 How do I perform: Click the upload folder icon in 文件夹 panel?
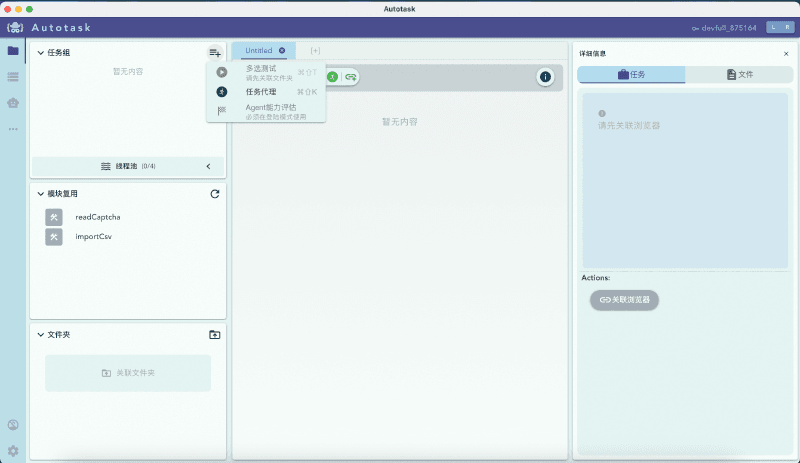pyautogui.click(x=215, y=335)
